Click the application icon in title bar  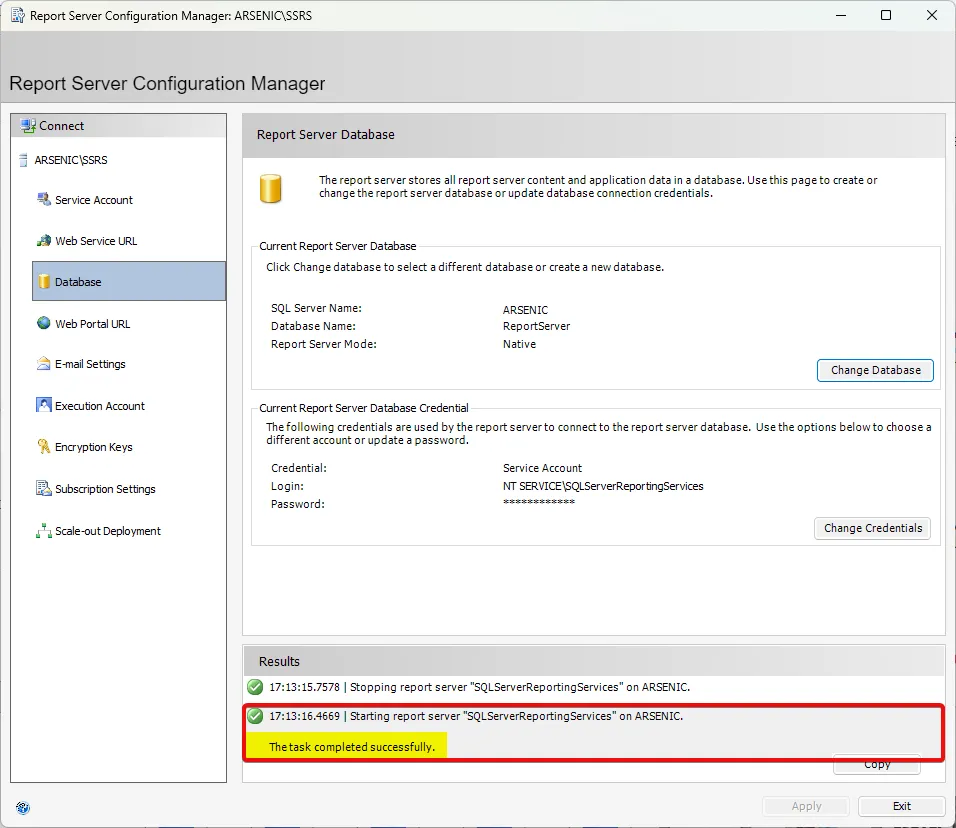(x=18, y=15)
